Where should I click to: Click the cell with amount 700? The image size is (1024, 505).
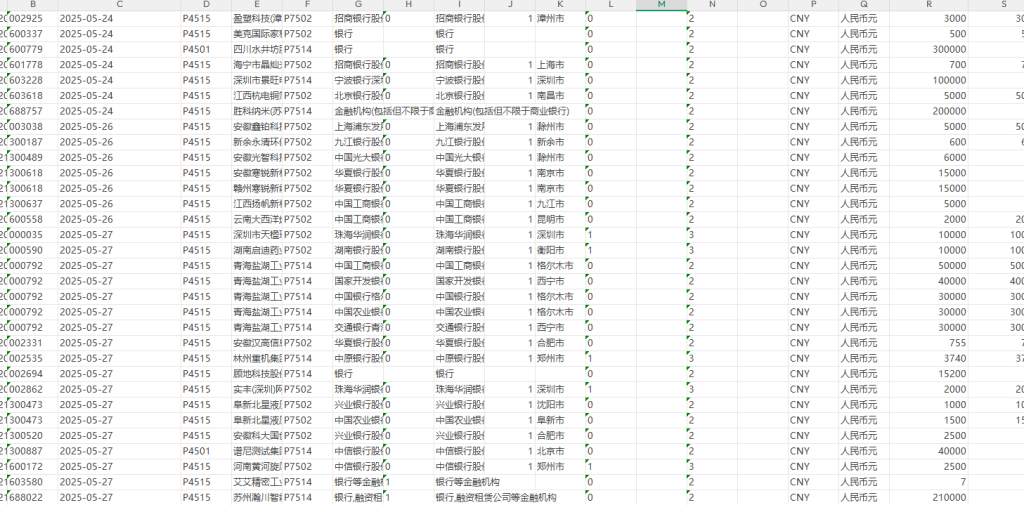(x=929, y=65)
